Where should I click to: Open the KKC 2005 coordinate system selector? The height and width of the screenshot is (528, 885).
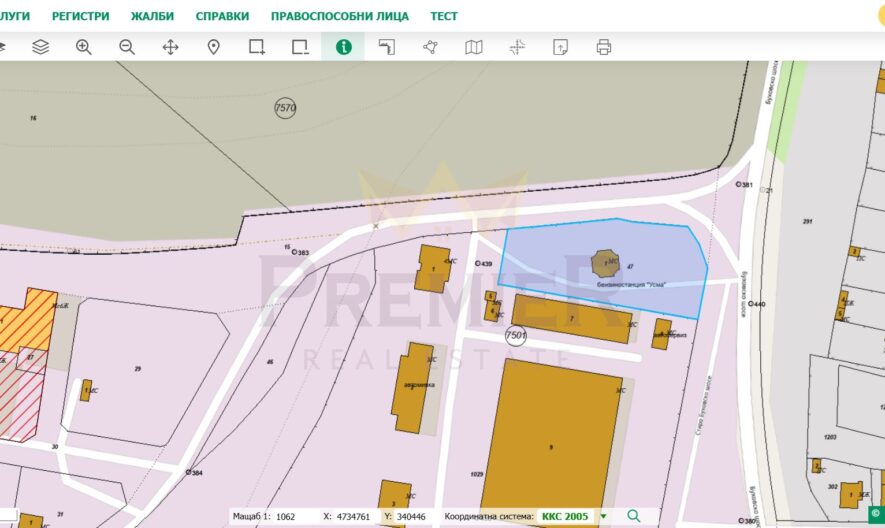(565, 517)
